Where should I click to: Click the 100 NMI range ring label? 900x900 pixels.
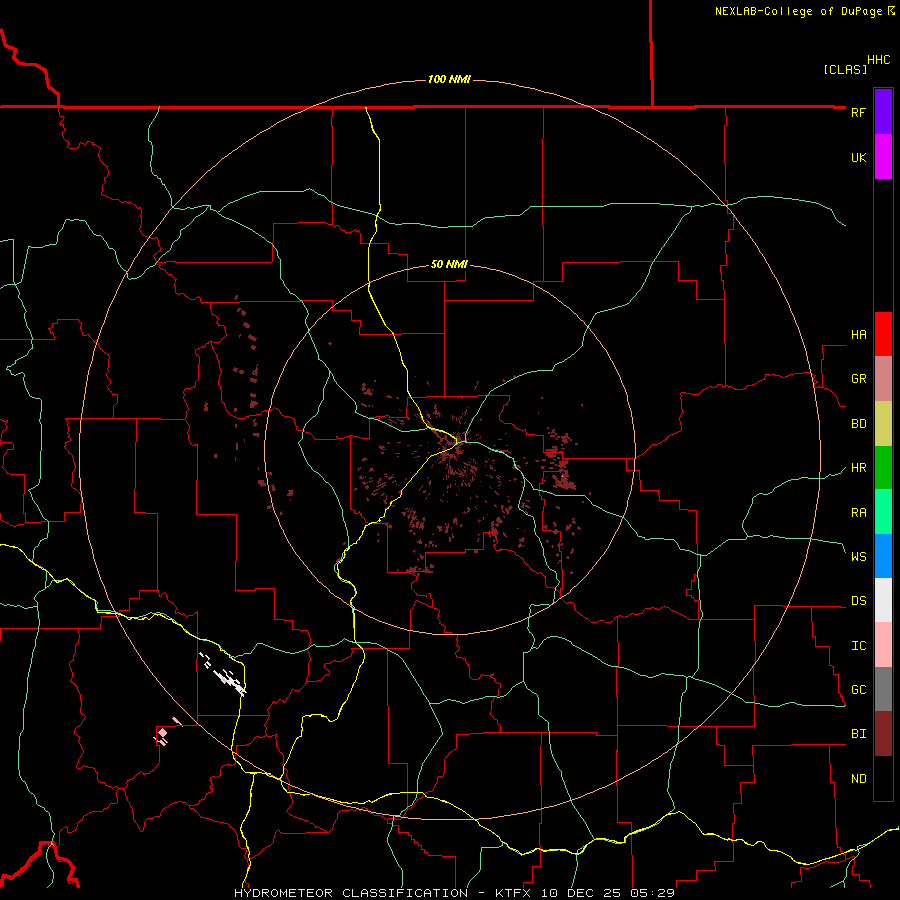pos(449,79)
